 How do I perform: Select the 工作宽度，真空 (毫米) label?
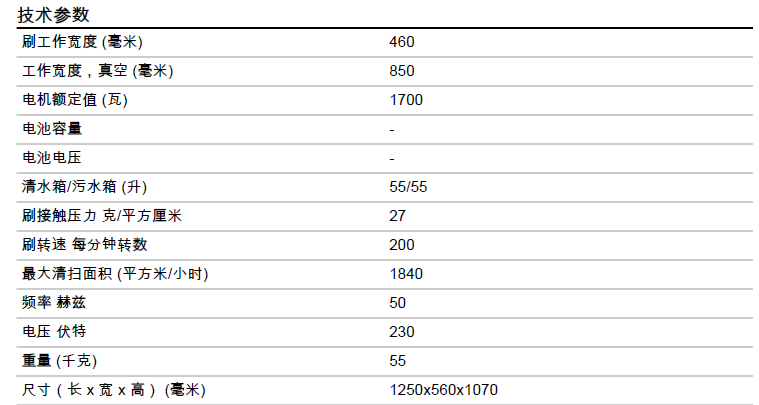click(92, 71)
